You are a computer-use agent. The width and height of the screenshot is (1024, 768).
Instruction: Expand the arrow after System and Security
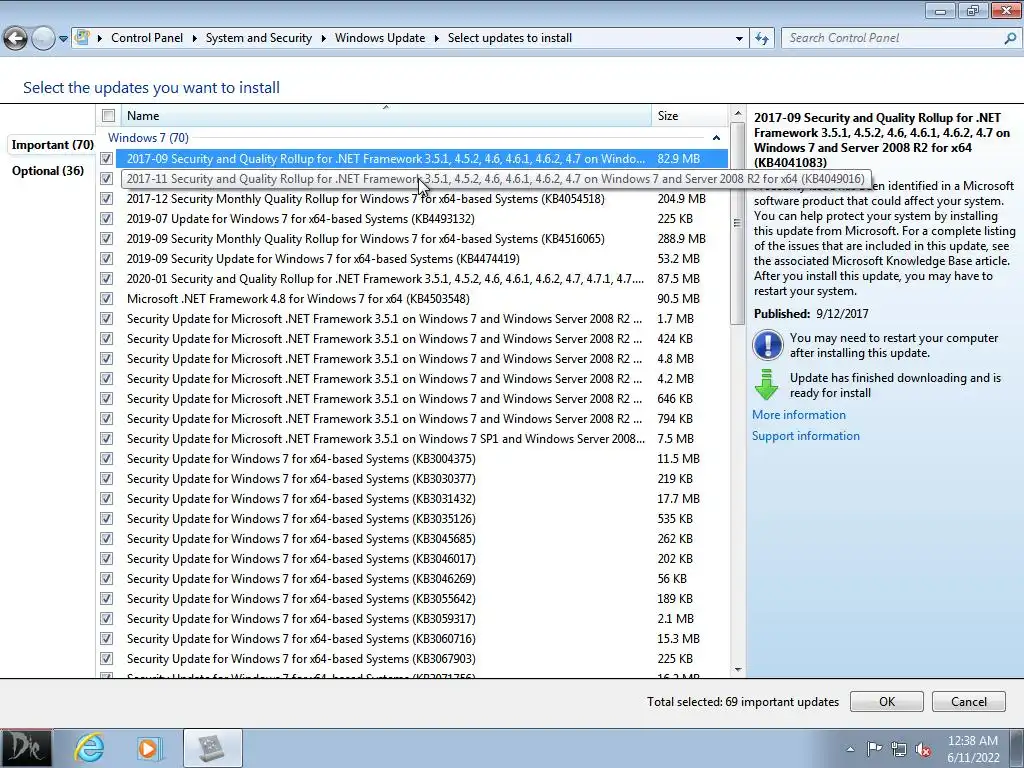[323, 38]
